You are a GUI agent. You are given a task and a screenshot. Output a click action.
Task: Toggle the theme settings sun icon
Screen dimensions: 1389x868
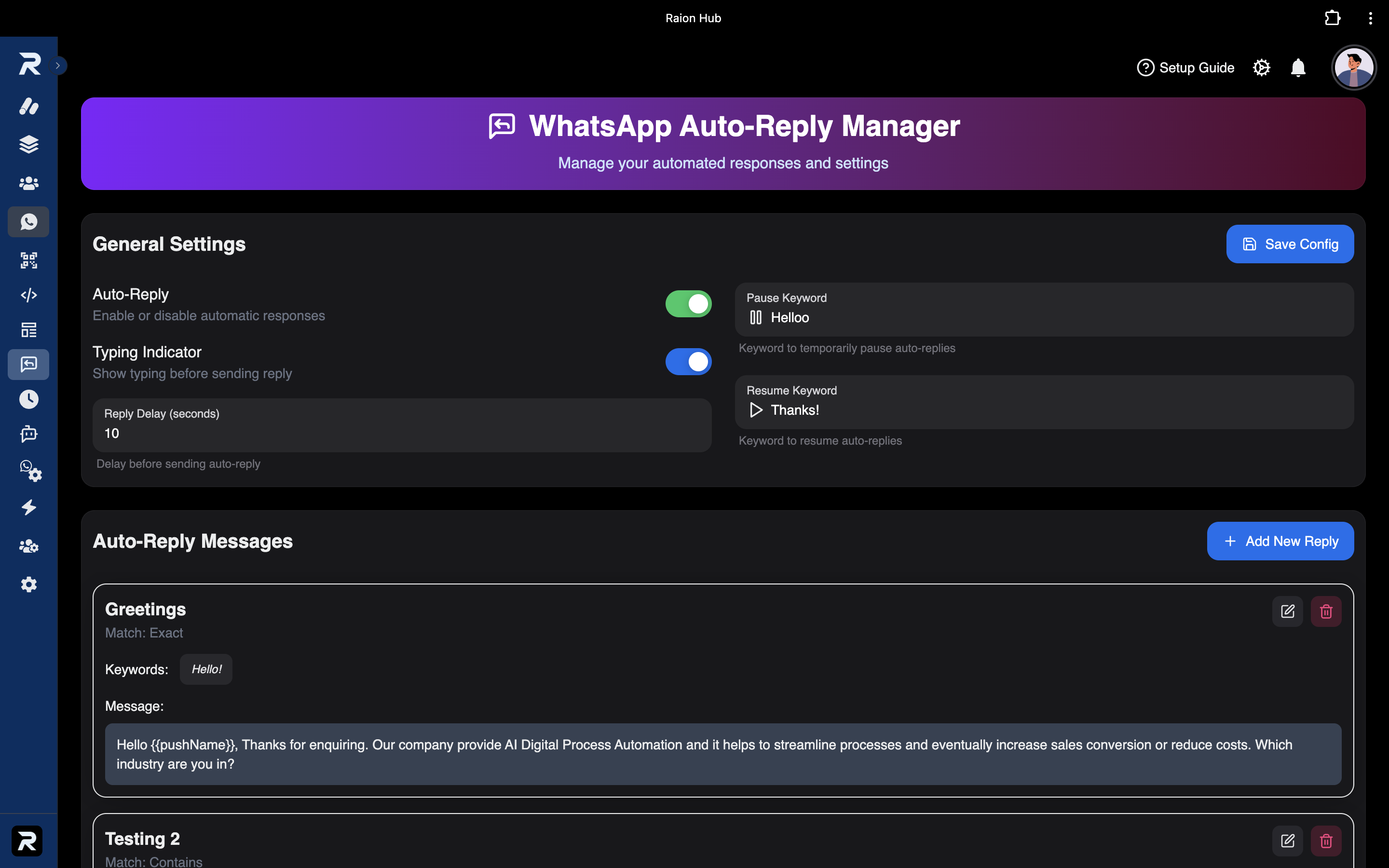(1262, 68)
